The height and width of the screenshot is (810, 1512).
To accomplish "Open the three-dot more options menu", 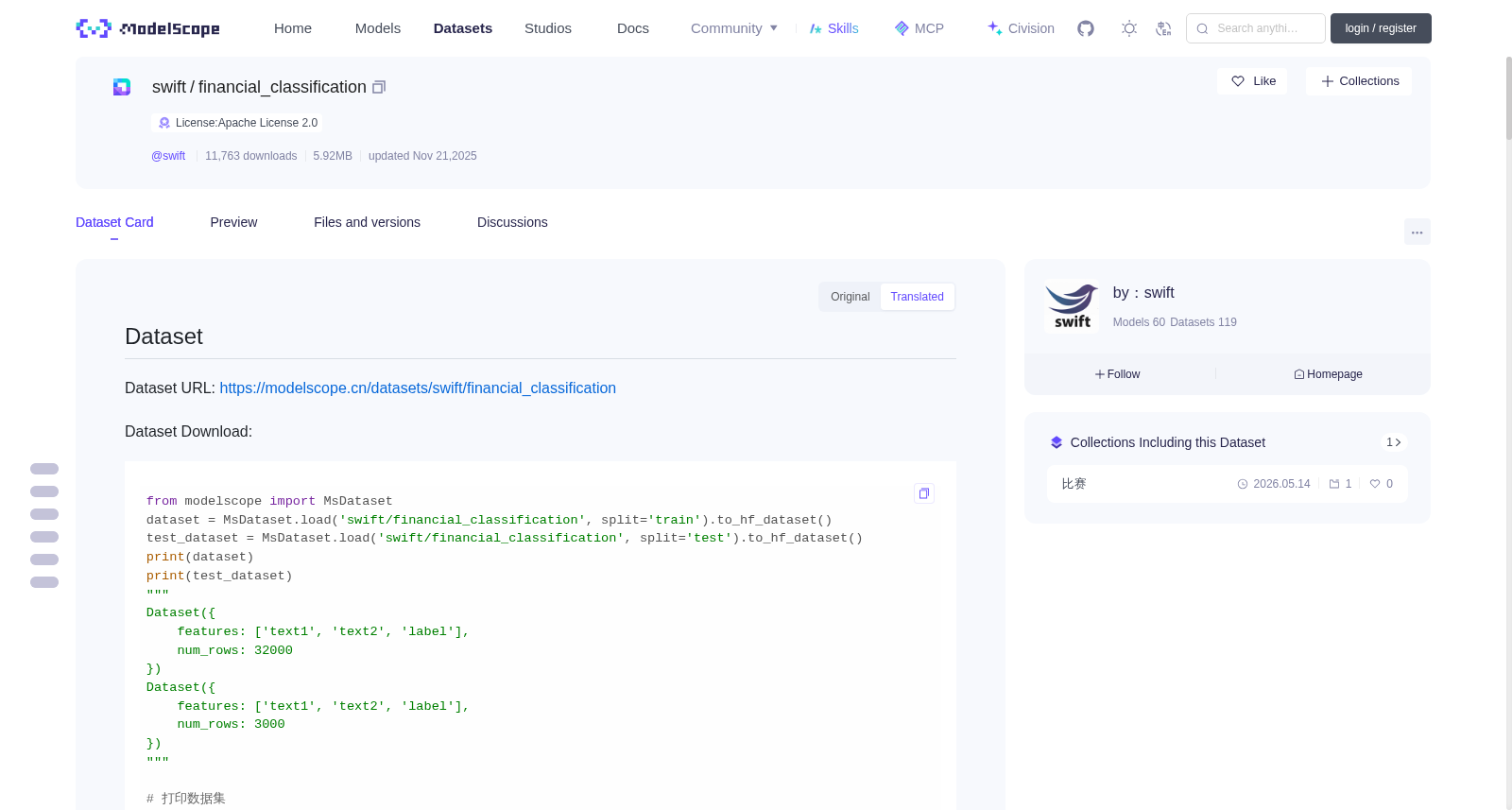I will [x=1417, y=232].
